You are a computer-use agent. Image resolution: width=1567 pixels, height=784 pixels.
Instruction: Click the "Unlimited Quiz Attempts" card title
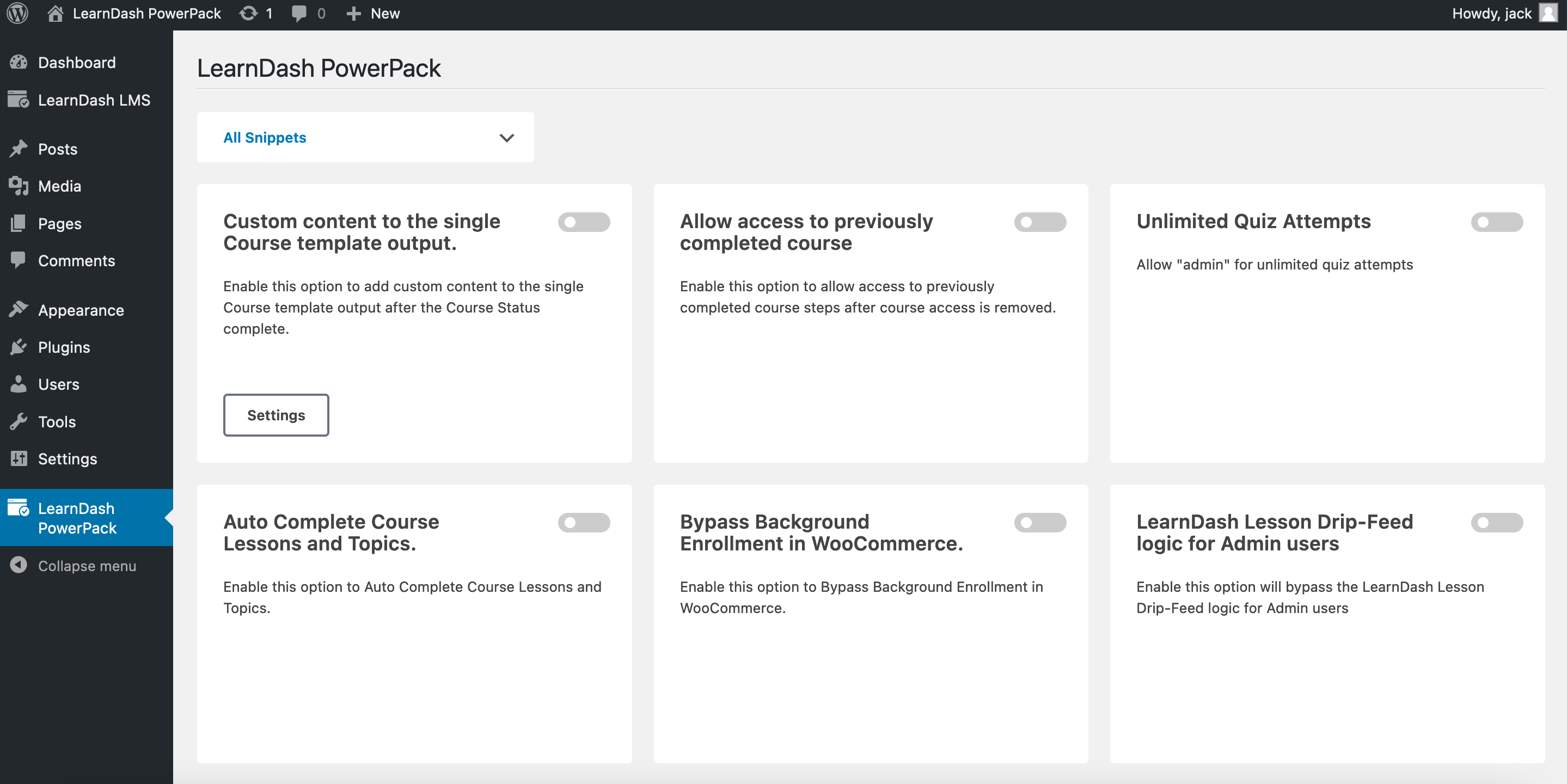click(x=1253, y=221)
